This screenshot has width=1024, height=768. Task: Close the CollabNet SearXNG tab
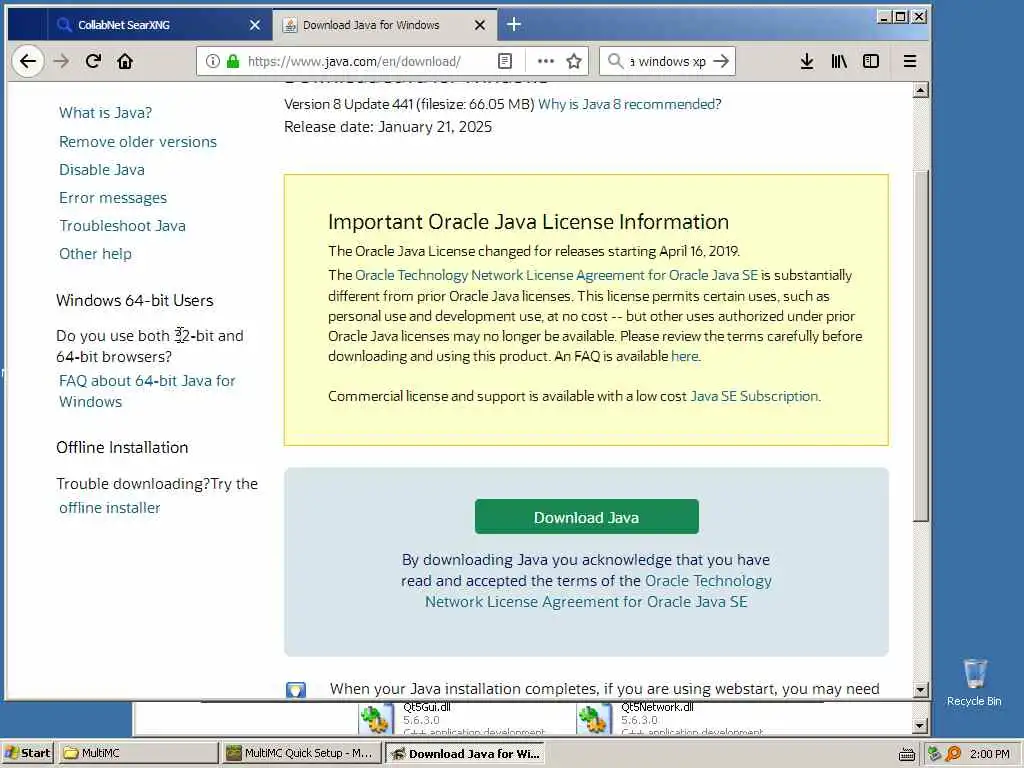(255, 25)
